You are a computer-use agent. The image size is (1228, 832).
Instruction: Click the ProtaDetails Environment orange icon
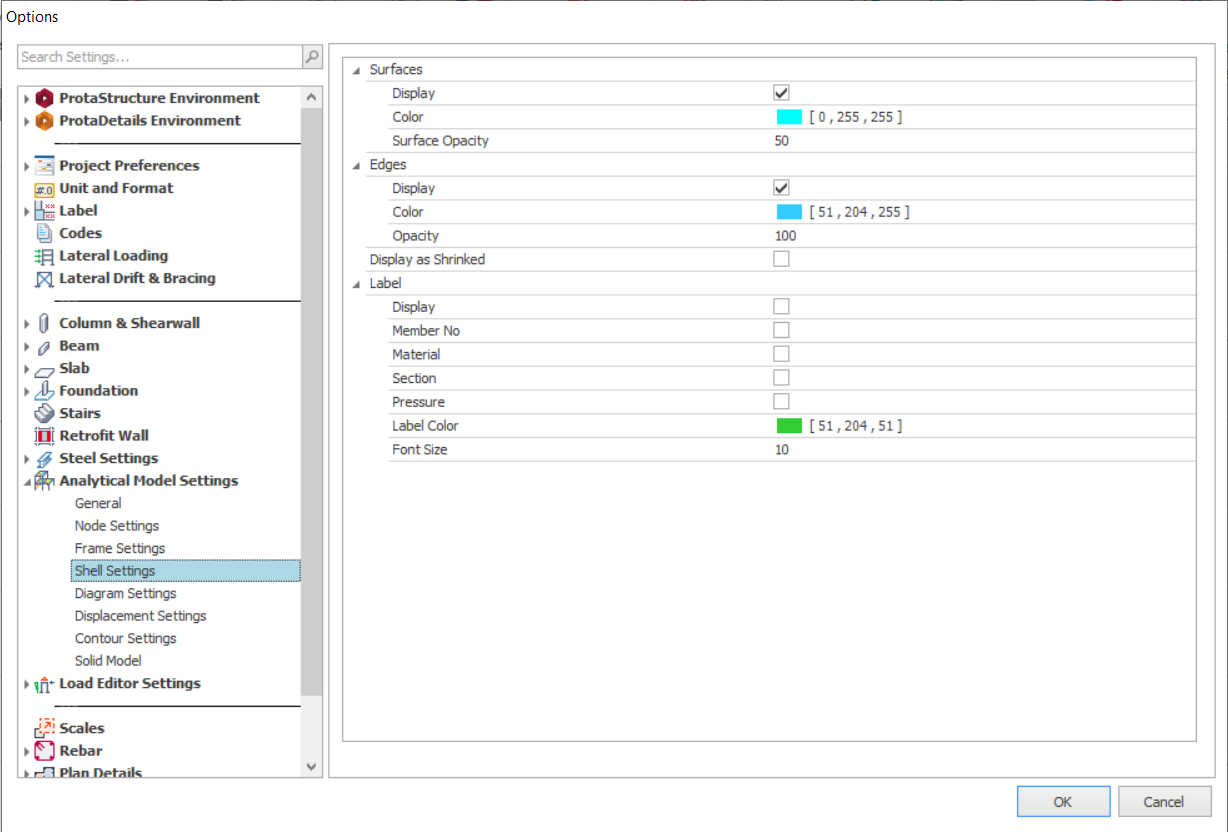(44, 121)
